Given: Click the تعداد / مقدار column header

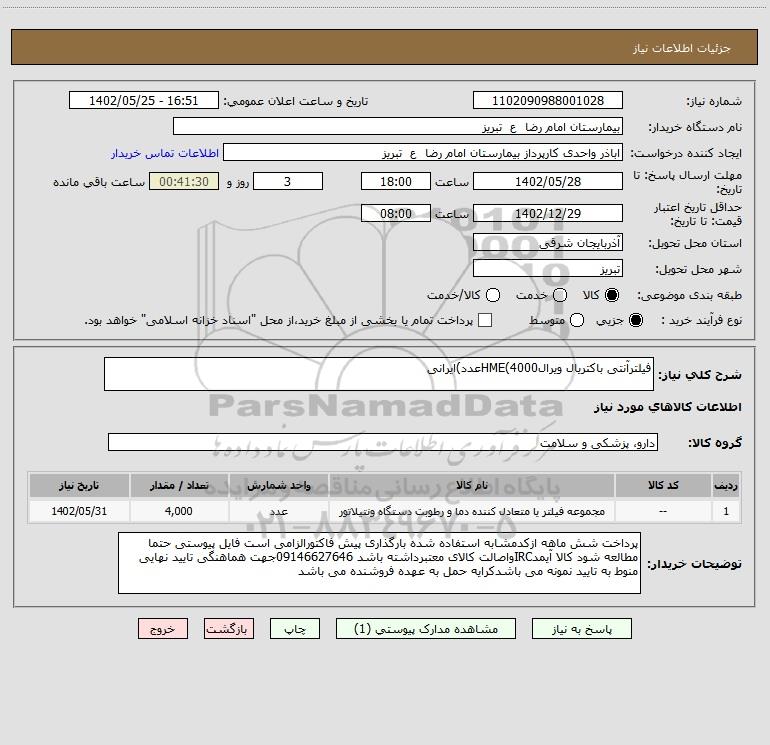Looking at the screenshot, I should (179, 485).
